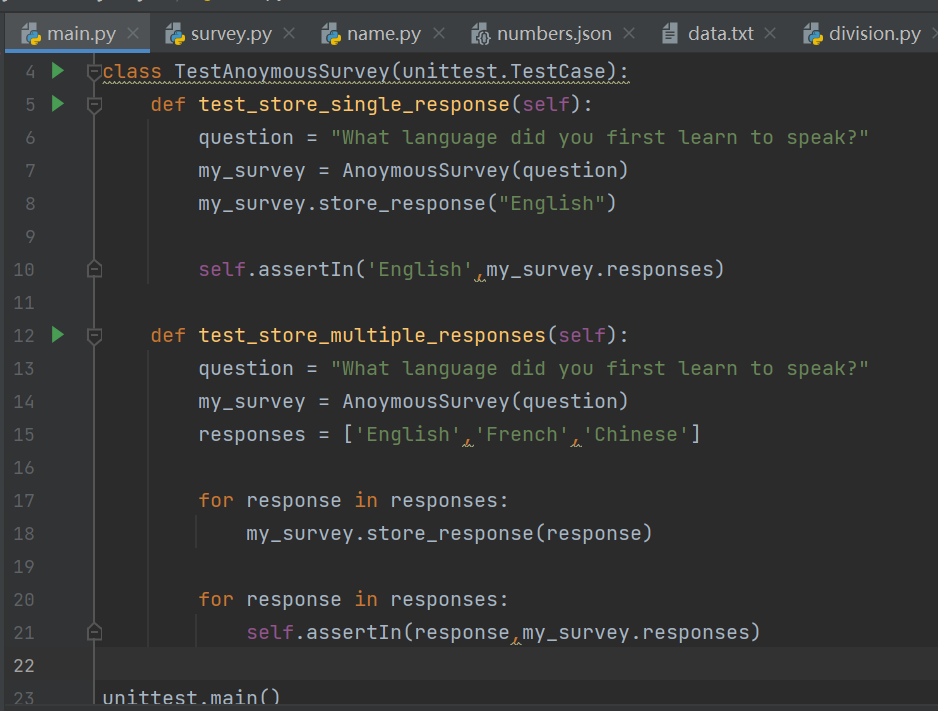
Task: Click the Python icon on survey.py tab
Action: 176,34
